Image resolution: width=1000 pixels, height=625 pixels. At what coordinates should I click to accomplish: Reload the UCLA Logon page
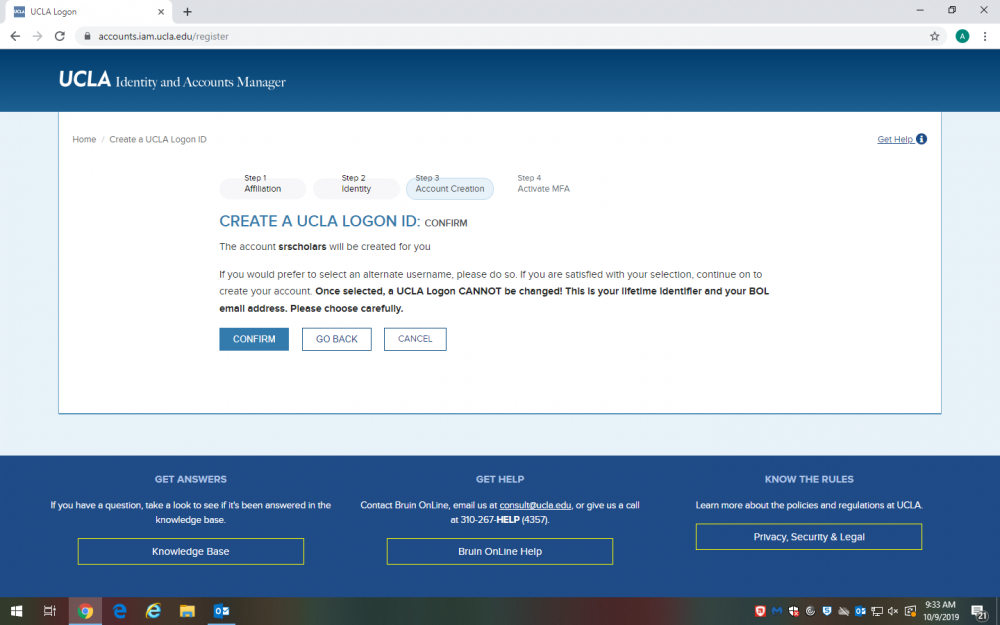(x=60, y=36)
